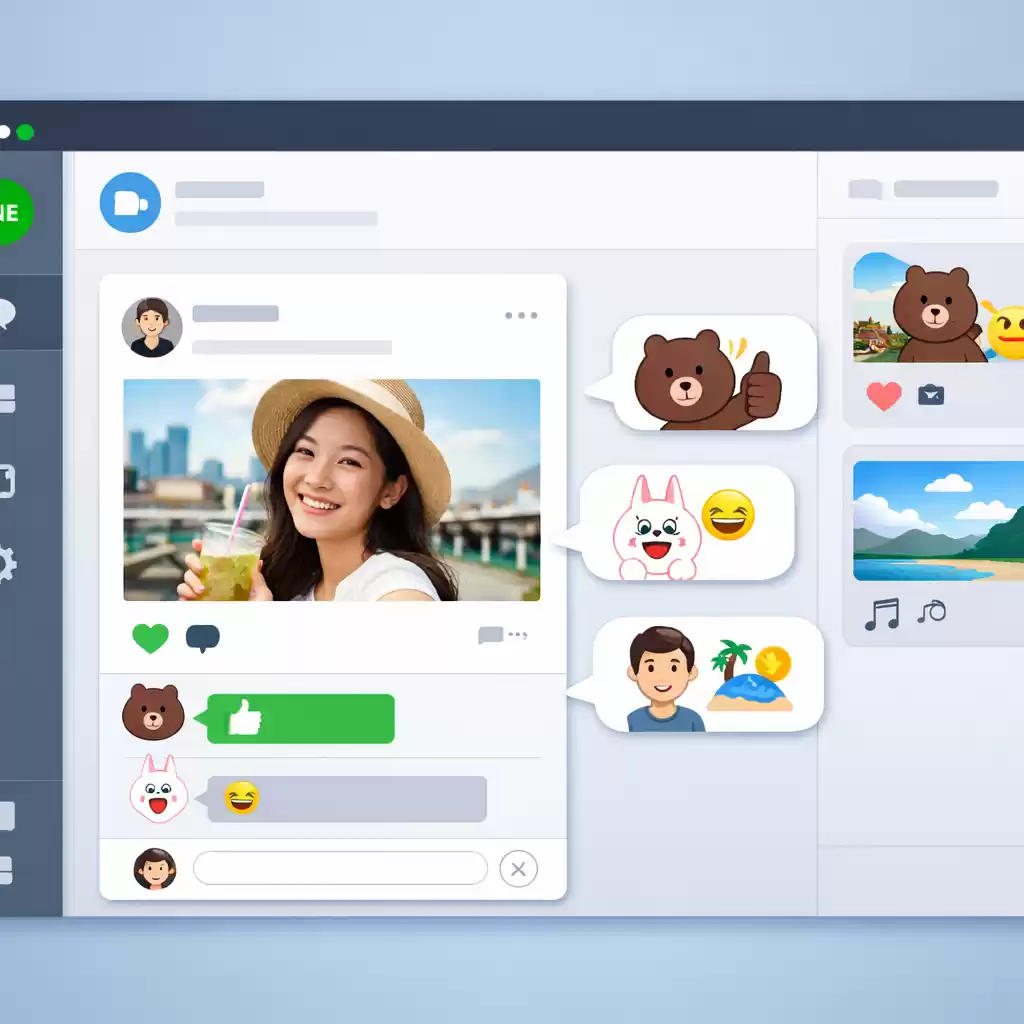Like the post with green heart
The image size is (1024, 1024).
[150, 638]
